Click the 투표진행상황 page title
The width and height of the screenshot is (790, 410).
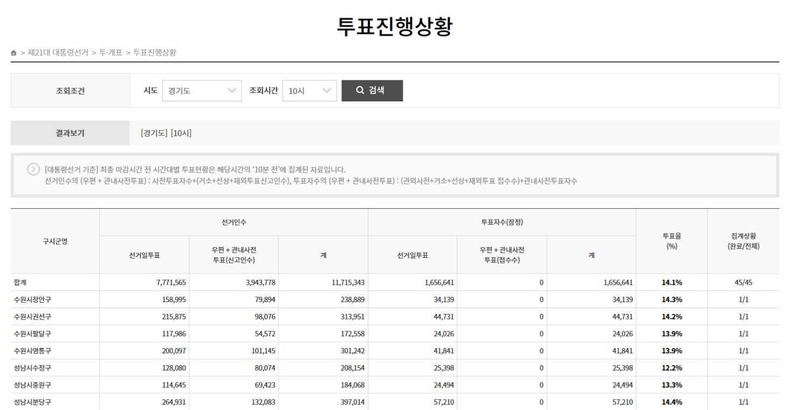tap(395, 26)
